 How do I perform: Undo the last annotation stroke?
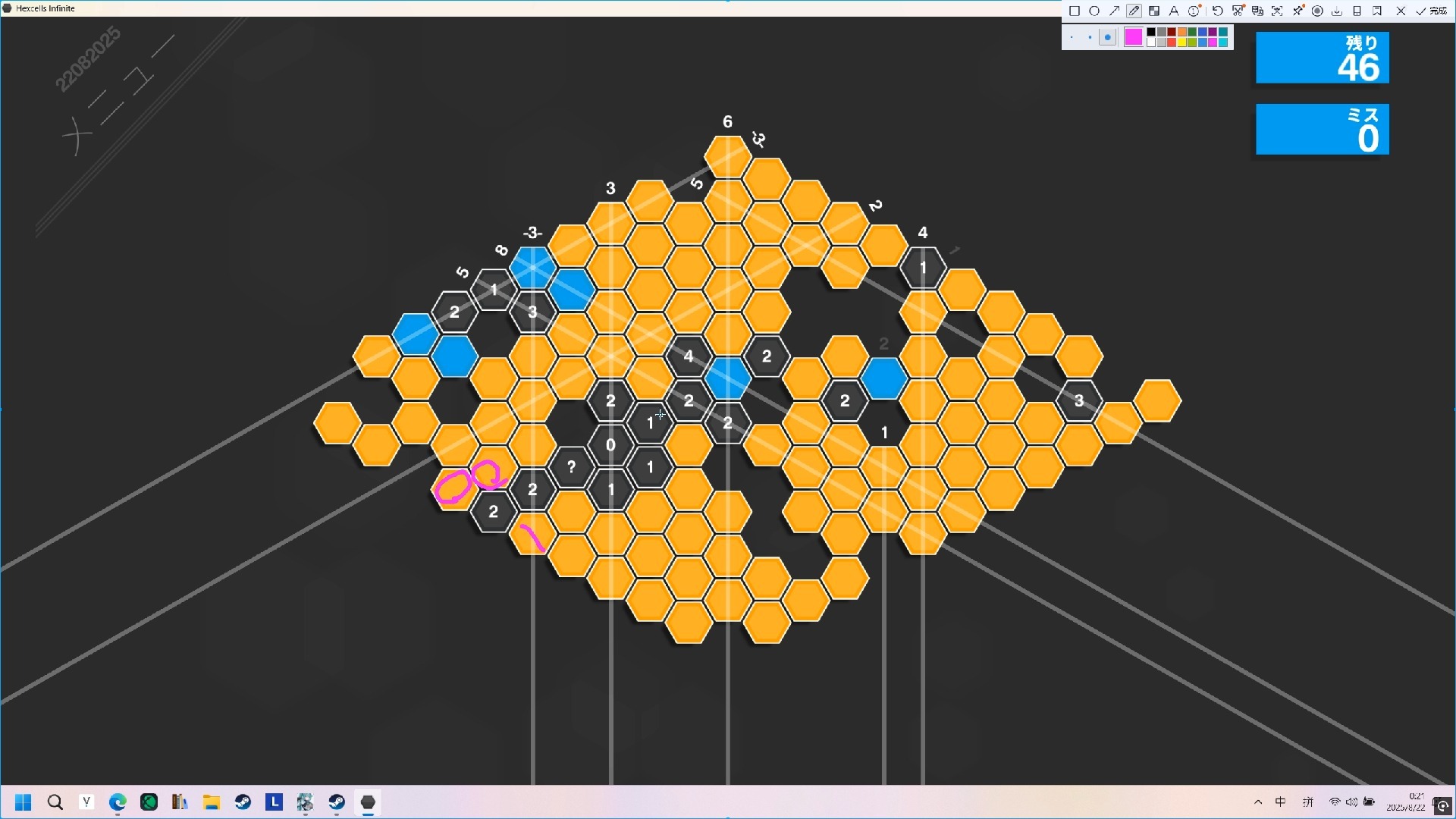click(1217, 11)
